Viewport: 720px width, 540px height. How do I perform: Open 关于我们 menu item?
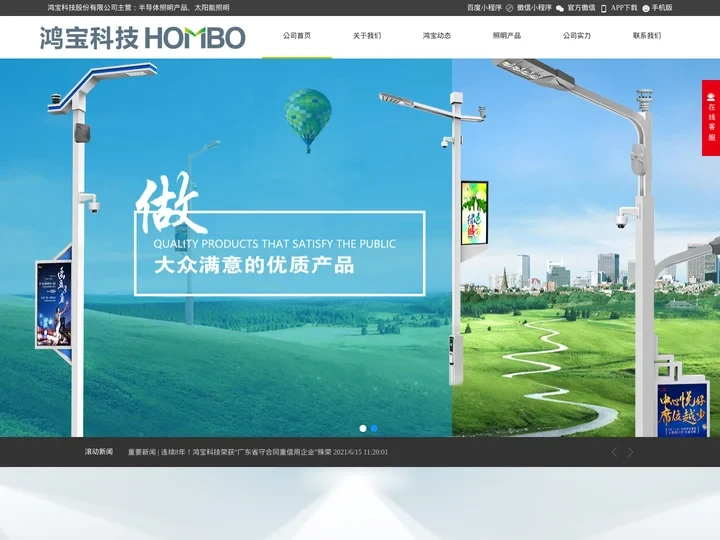tap(367, 36)
